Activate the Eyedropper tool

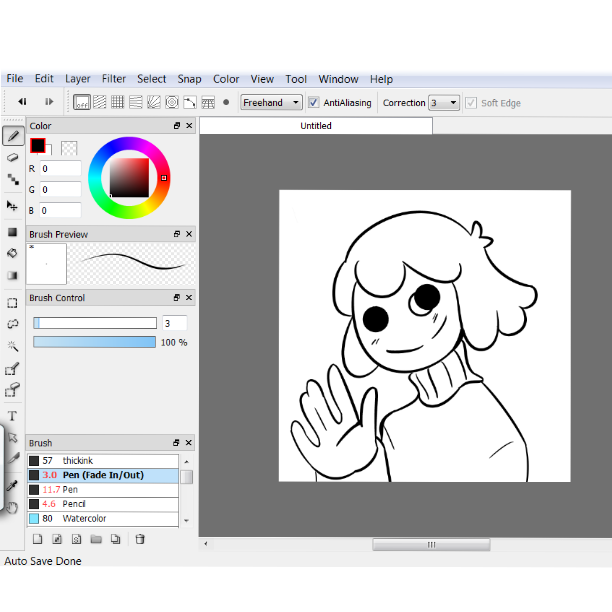(x=13, y=485)
